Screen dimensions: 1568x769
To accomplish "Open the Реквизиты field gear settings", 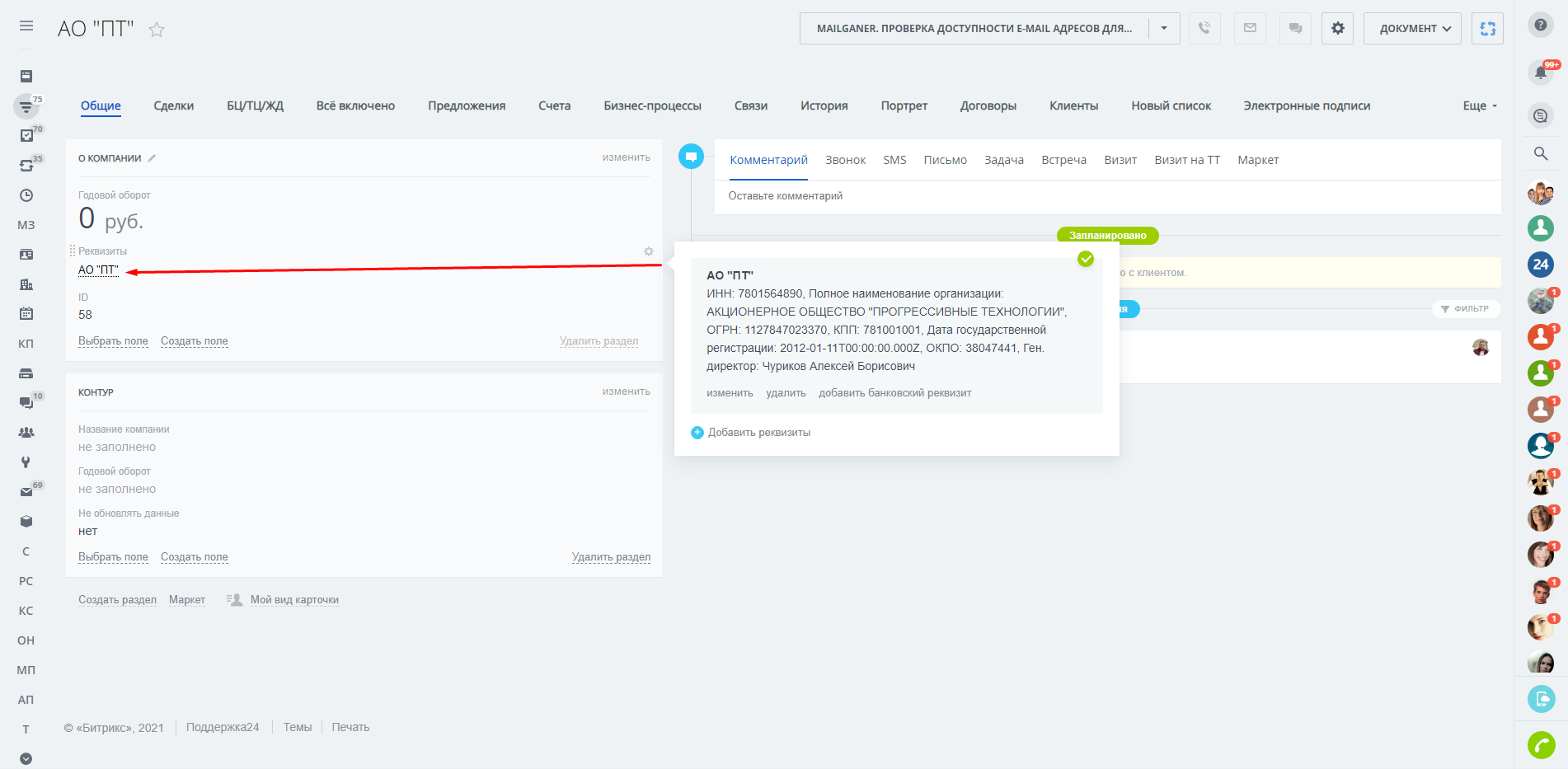I will click(649, 251).
